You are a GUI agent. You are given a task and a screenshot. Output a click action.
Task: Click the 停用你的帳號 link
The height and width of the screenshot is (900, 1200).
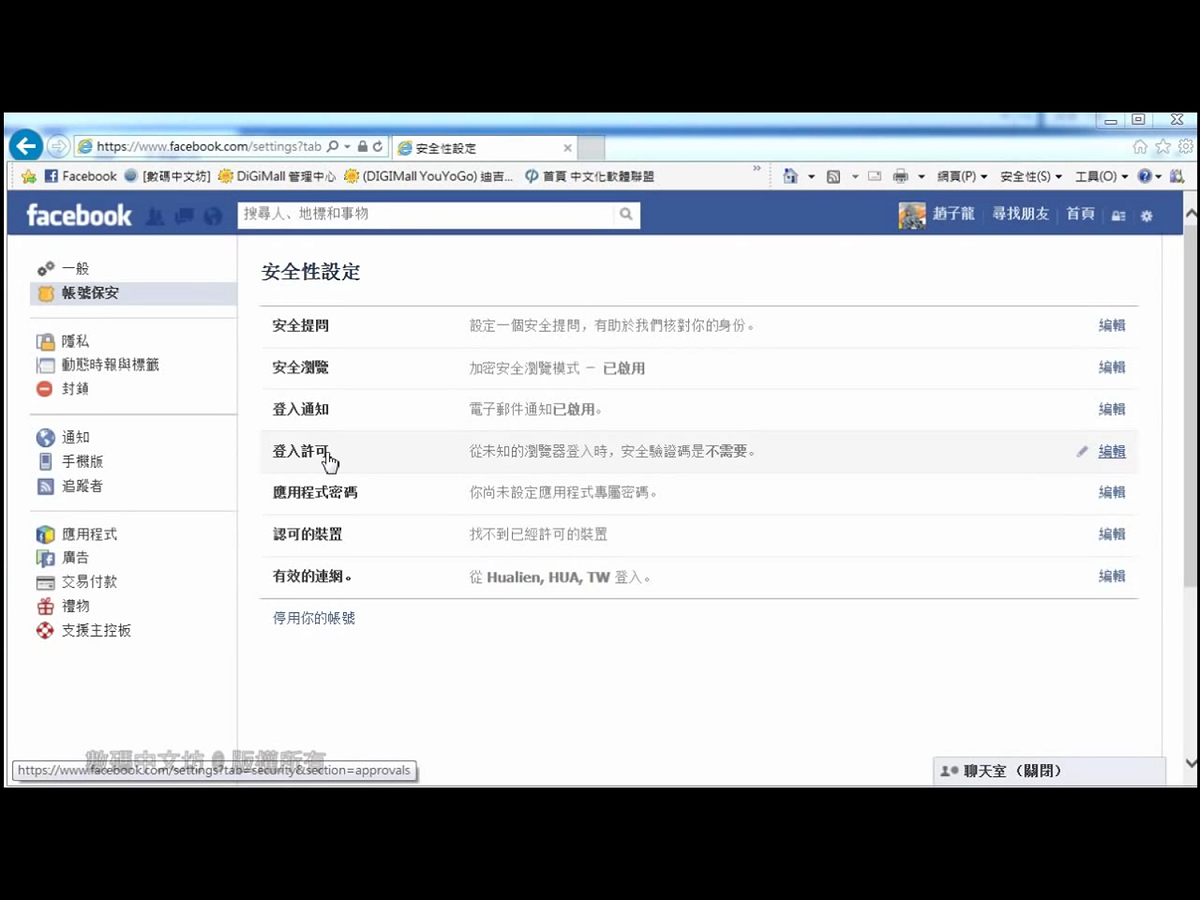pos(314,619)
